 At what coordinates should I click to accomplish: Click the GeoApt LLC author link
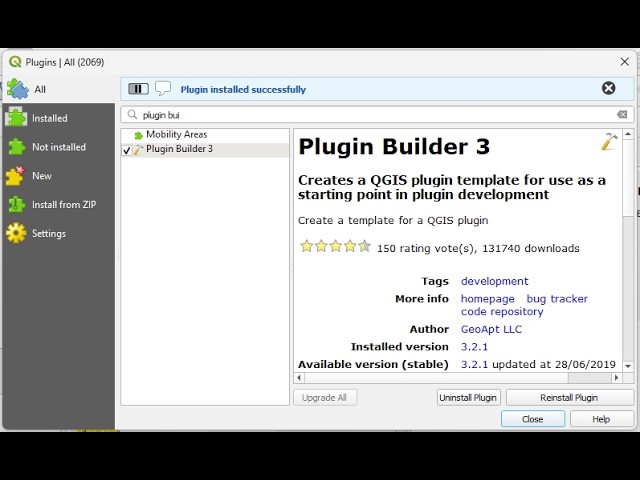click(491, 329)
